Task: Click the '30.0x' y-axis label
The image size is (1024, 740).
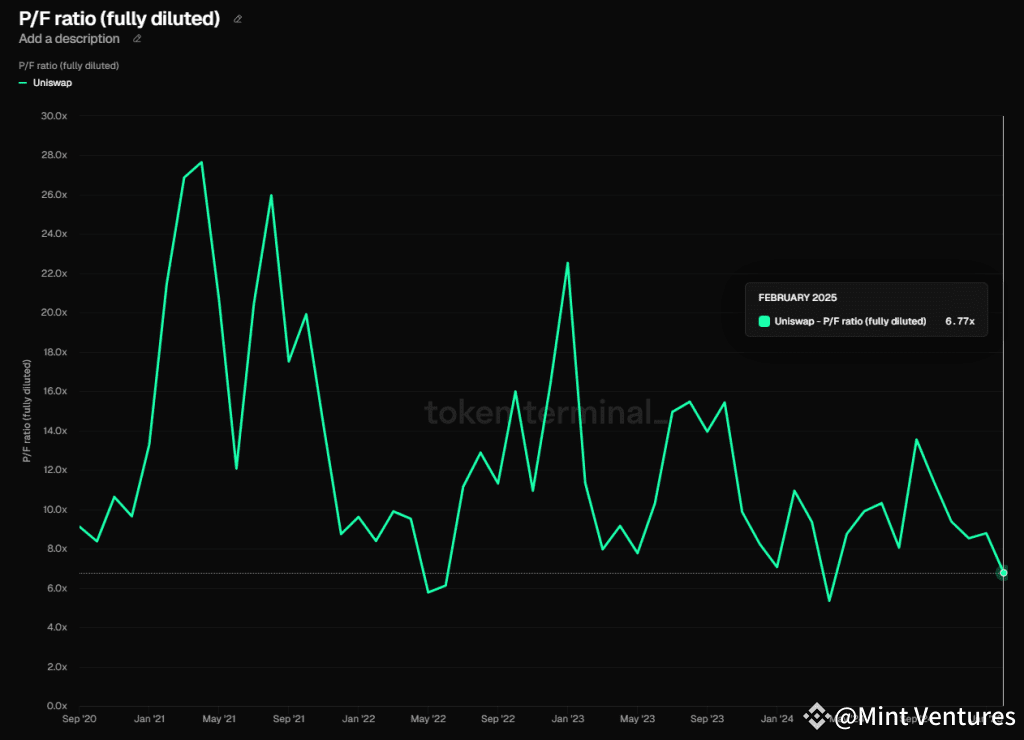Action: coord(54,116)
